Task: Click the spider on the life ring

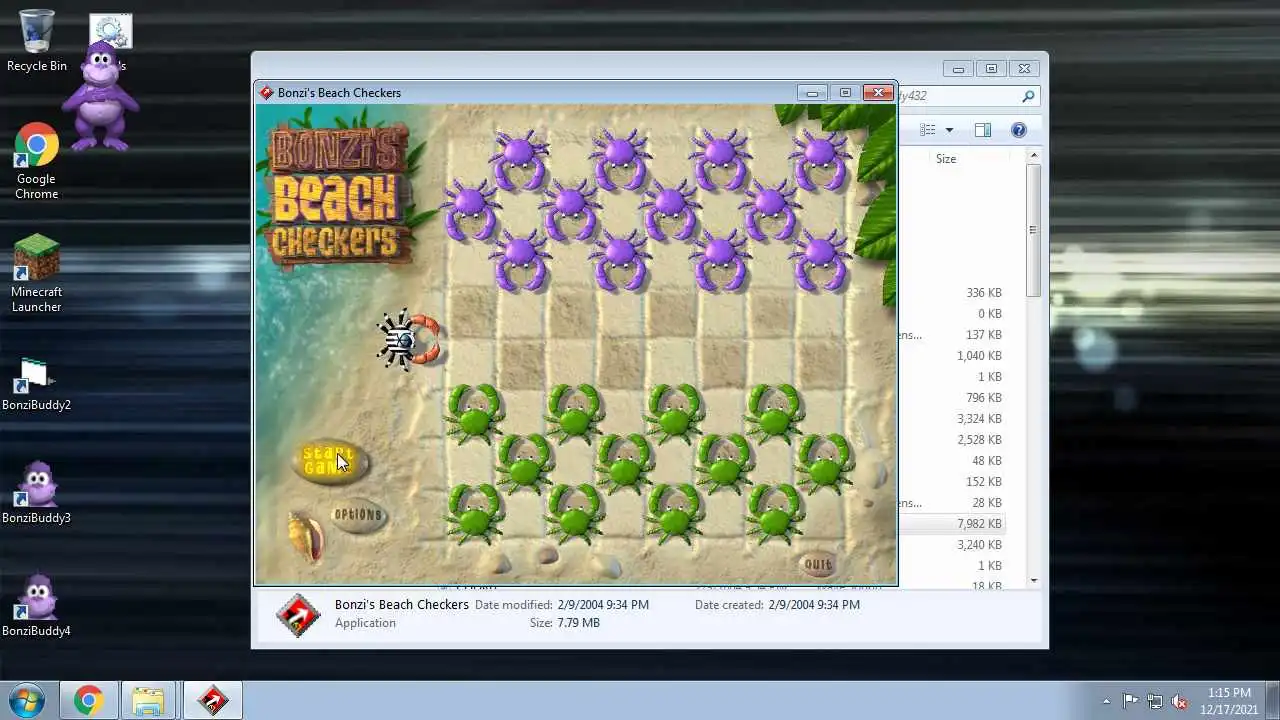Action: (x=408, y=341)
